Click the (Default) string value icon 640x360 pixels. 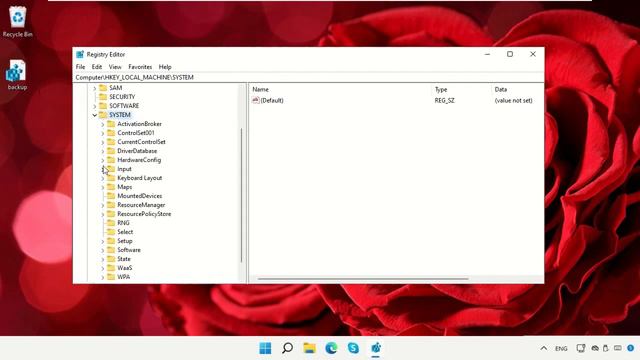(256, 100)
